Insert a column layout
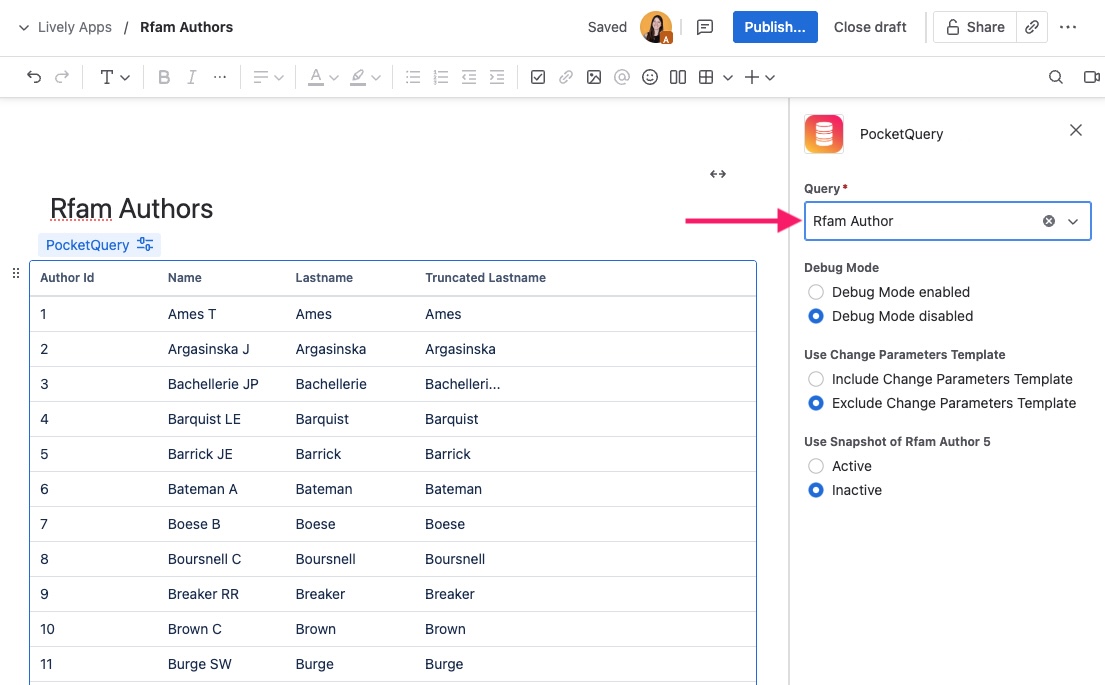This screenshot has height=685, width=1105. (x=678, y=78)
